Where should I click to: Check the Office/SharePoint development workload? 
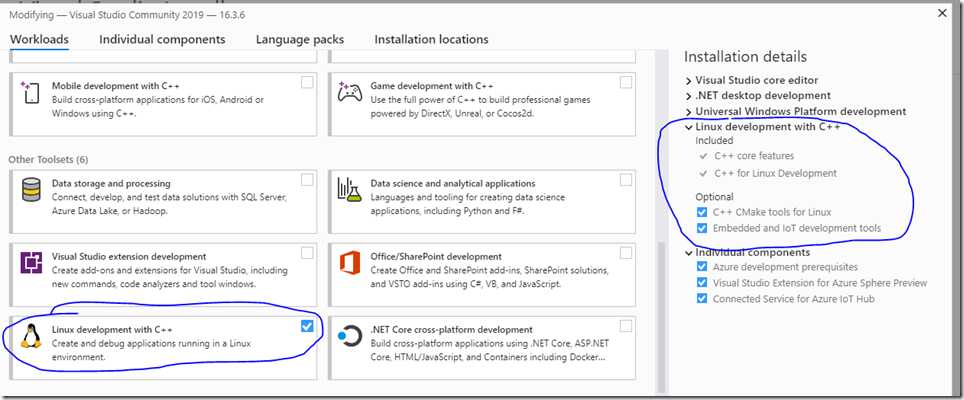tap(626, 253)
